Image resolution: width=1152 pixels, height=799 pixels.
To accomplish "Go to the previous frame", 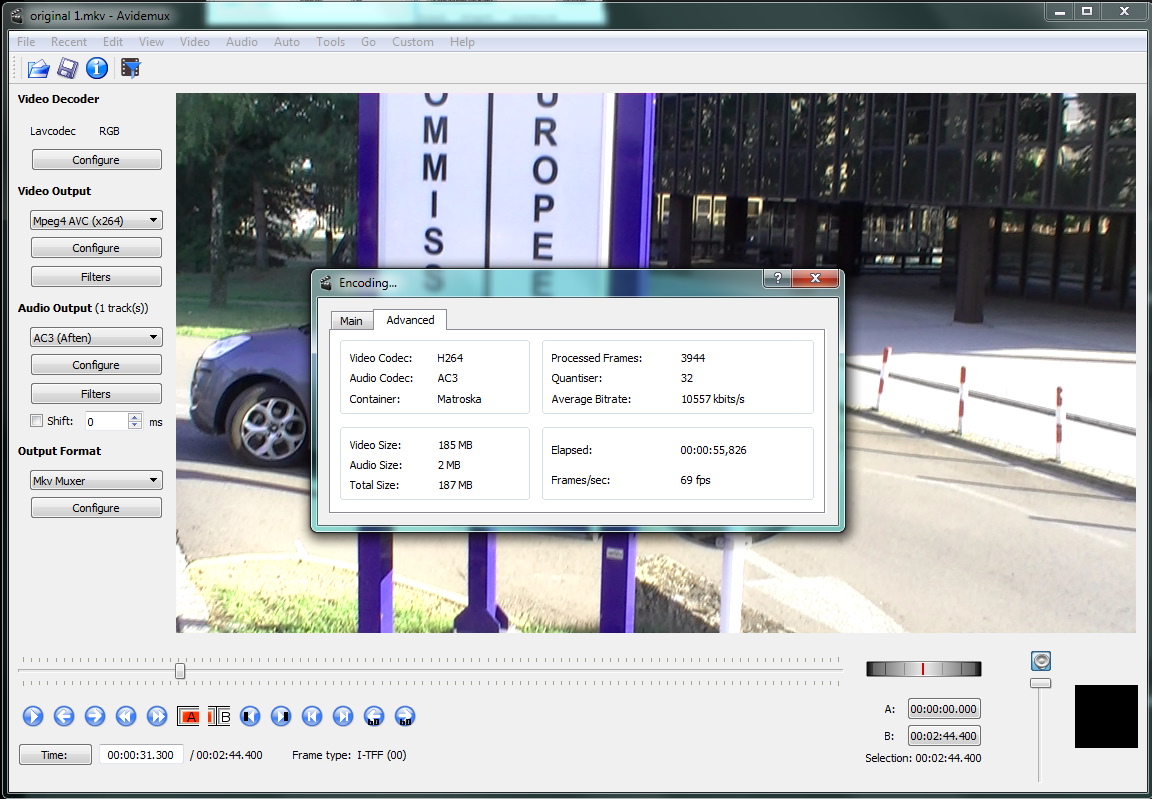I will click(x=64, y=716).
